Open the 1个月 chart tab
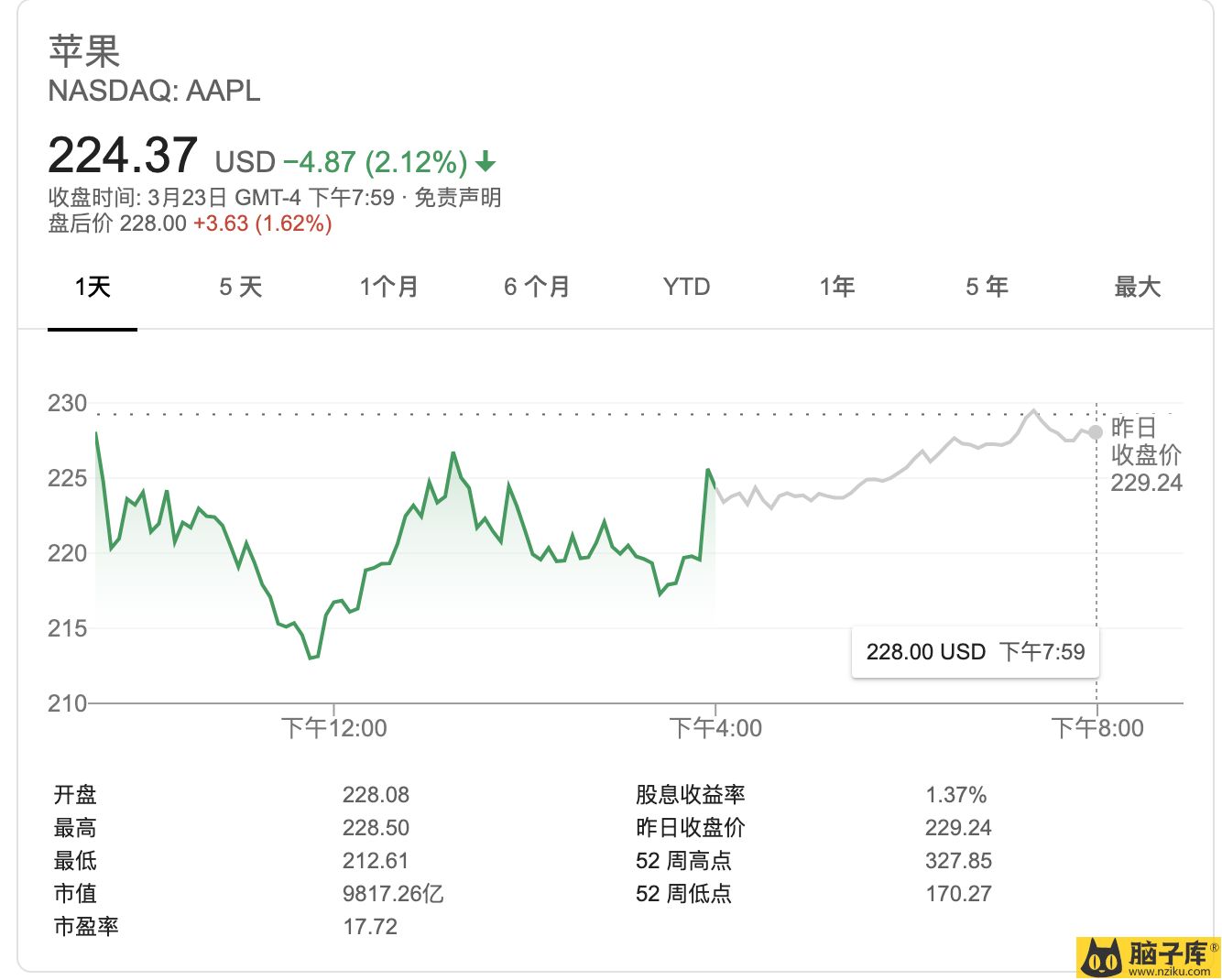 pyautogui.click(x=389, y=288)
